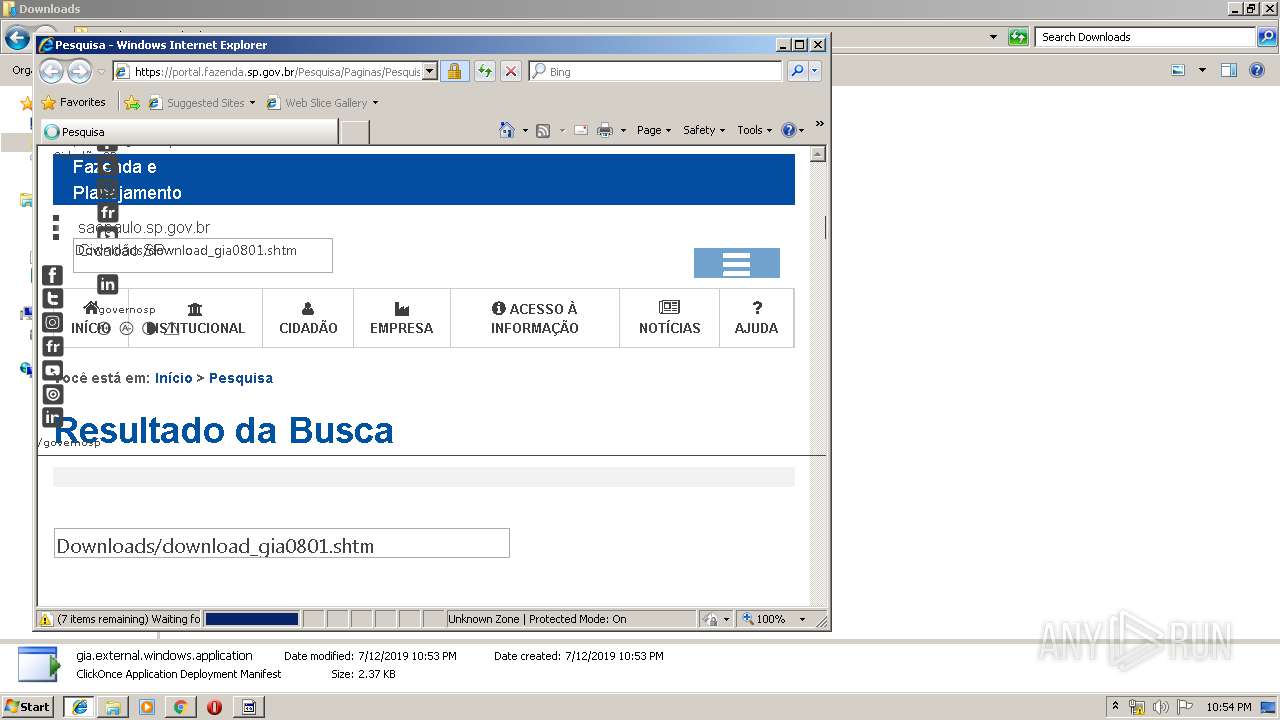Click the Add to Favorites bar icon
1280x720 pixels.
click(x=132, y=102)
